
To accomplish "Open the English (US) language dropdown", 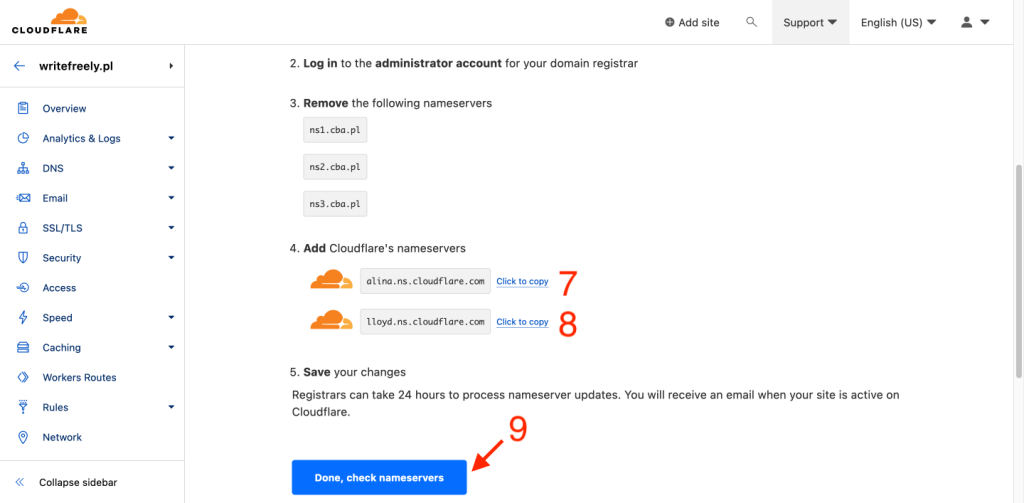I will click(x=899, y=22).
